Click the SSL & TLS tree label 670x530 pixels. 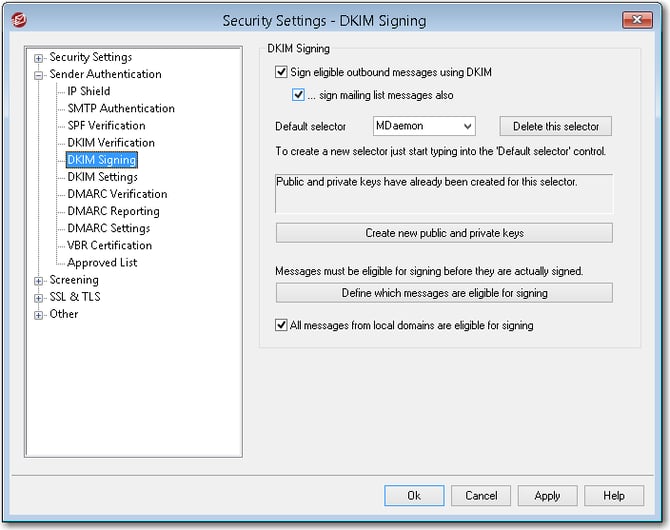click(75, 297)
